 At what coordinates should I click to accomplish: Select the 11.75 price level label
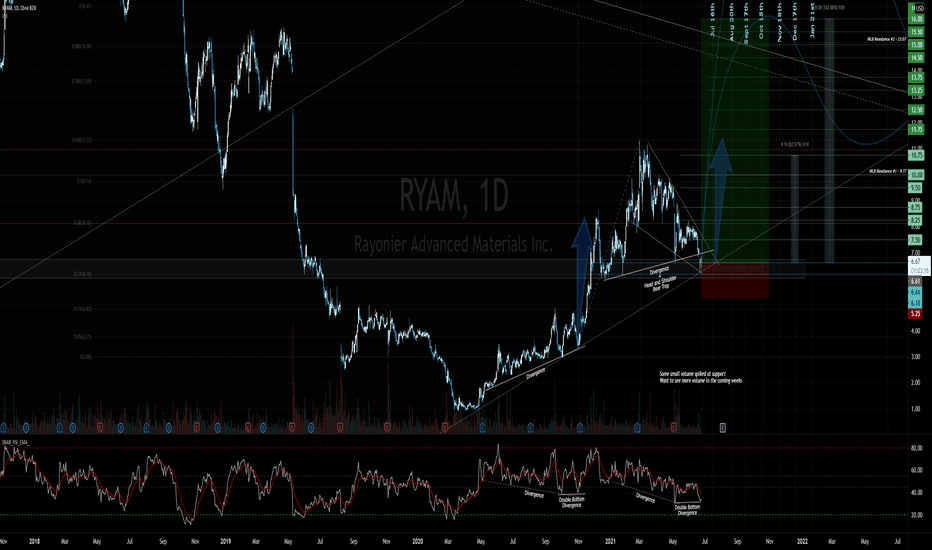(915, 129)
